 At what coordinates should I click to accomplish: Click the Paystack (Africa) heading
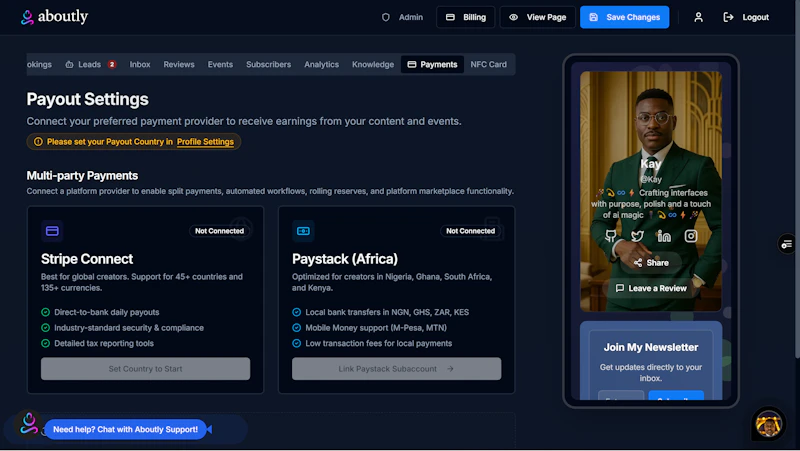345,259
